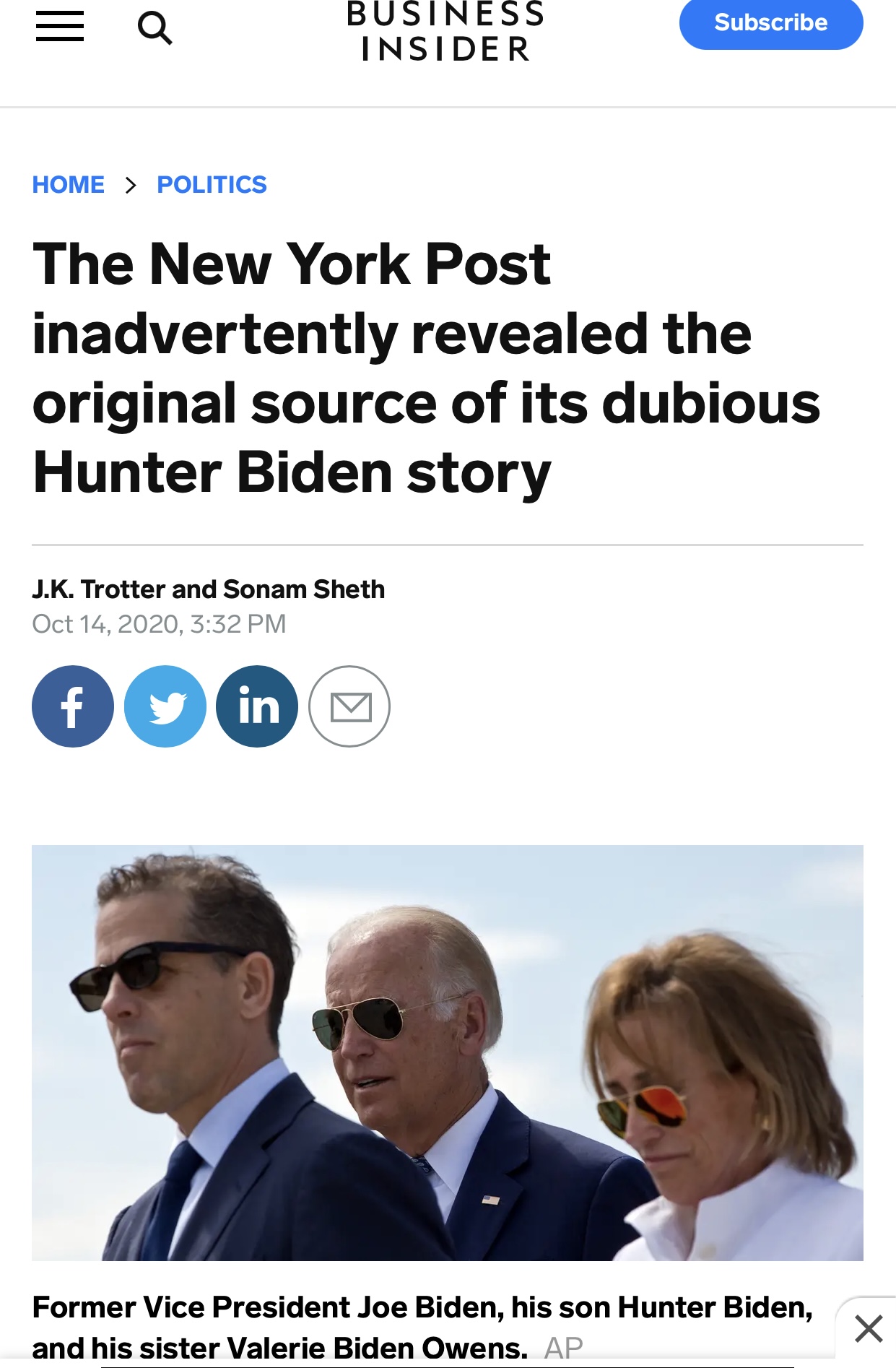The height and width of the screenshot is (1368, 896).
Task: Dismiss the bottom overlay with X
Action: click(869, 1328)
